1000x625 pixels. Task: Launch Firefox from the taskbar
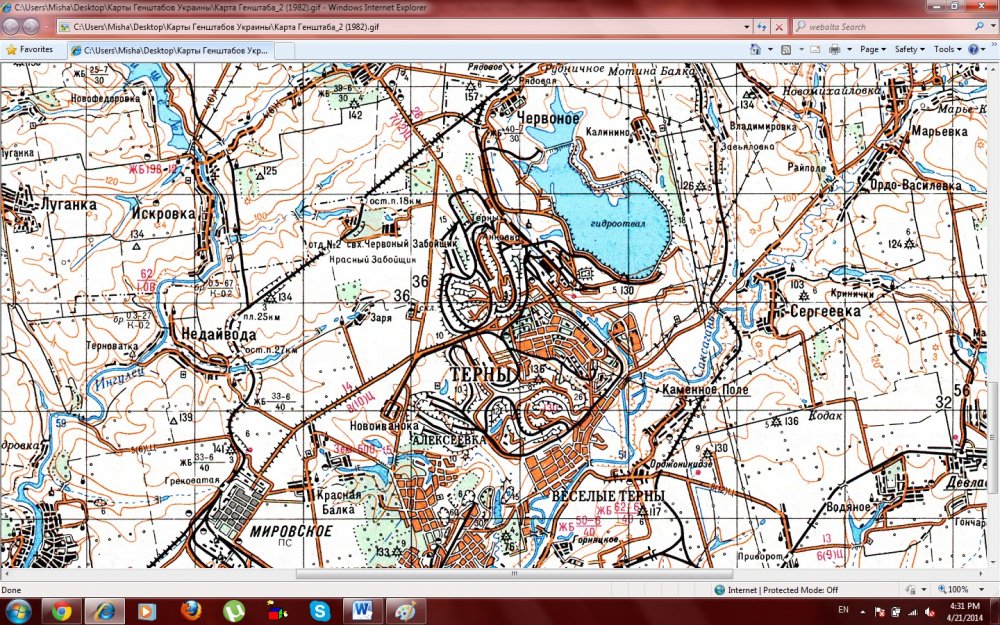point(191,611)
